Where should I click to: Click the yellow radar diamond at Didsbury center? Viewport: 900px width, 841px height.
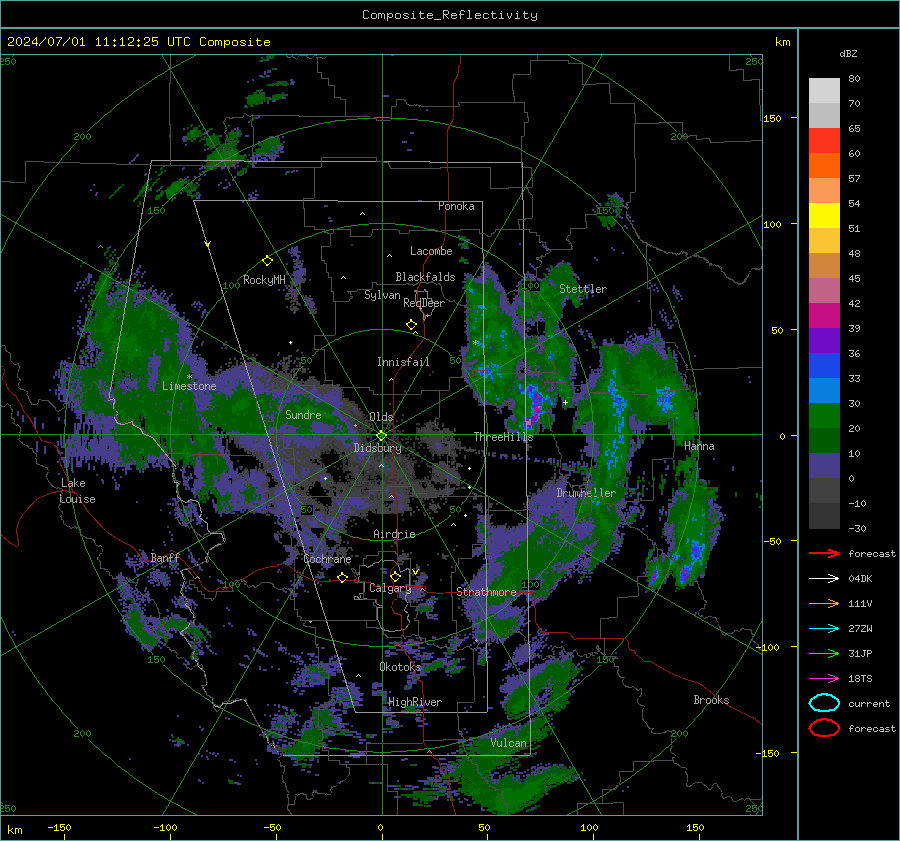pos(381,436)
